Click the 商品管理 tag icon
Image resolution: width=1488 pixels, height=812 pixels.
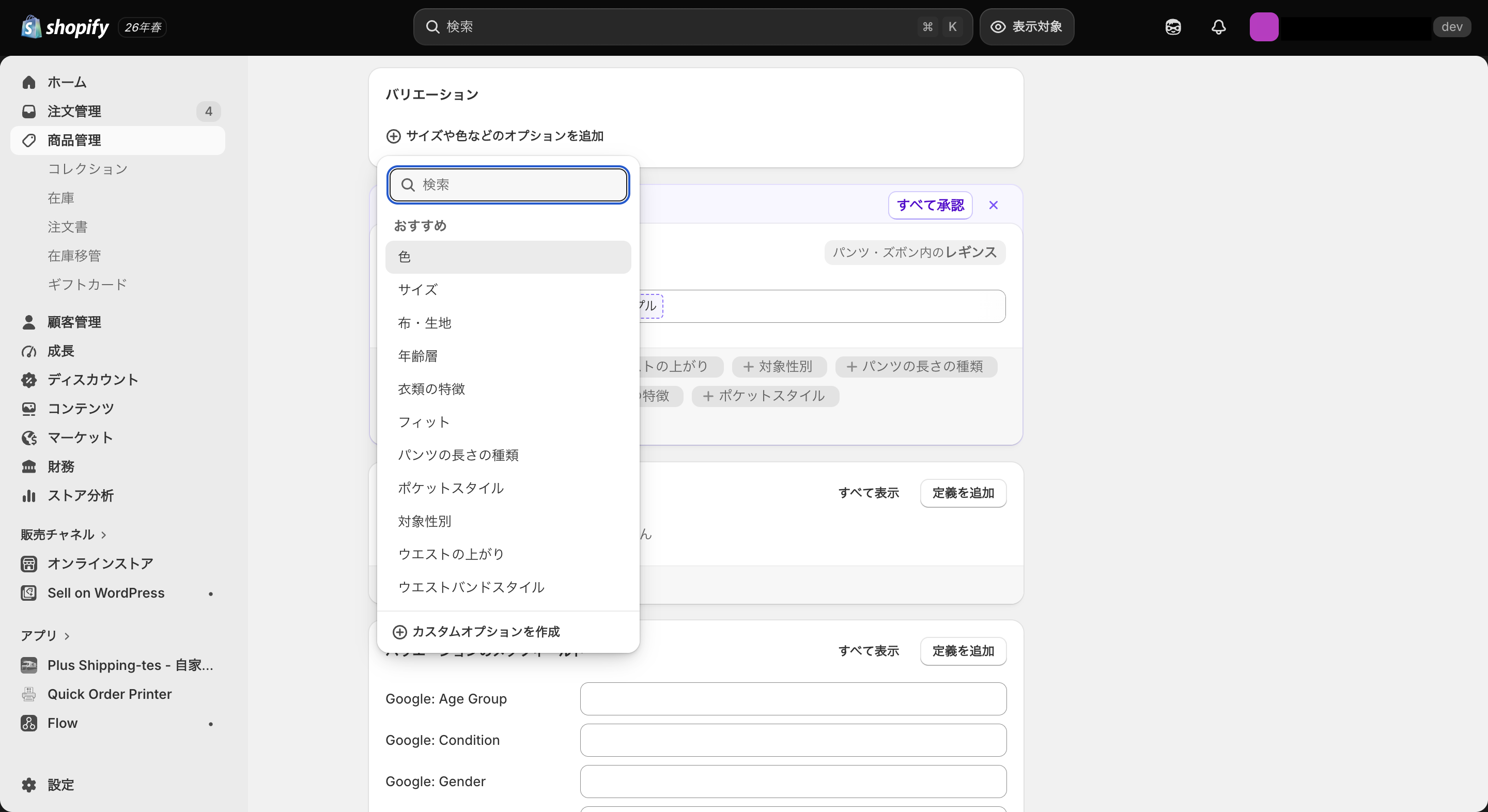(x=29, y=140)
